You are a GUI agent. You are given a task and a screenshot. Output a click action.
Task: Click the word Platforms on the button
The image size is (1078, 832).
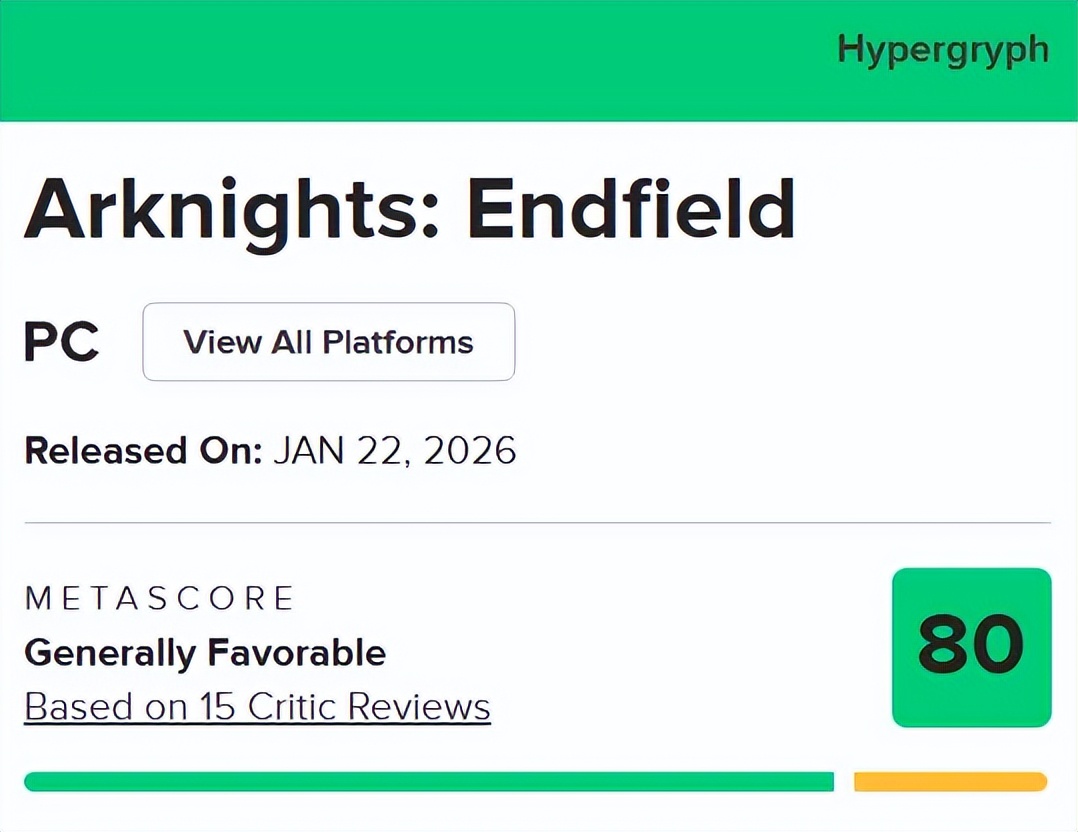[x=397, y=342]
